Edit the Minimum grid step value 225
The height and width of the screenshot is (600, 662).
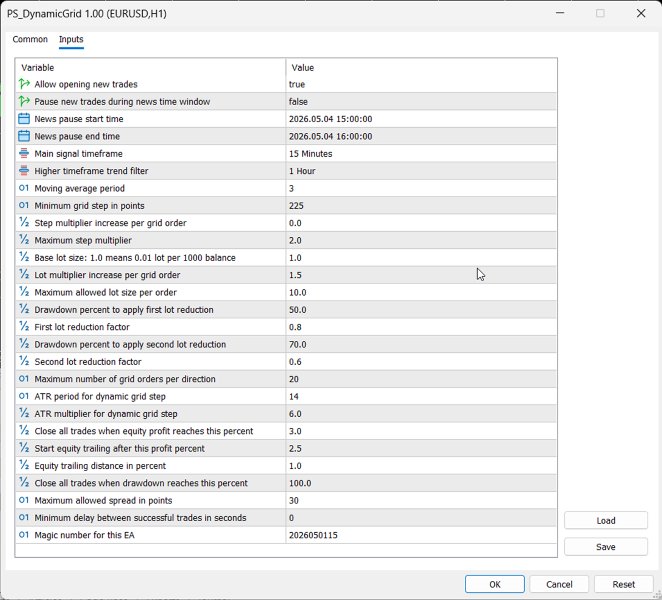coord(296,205)
